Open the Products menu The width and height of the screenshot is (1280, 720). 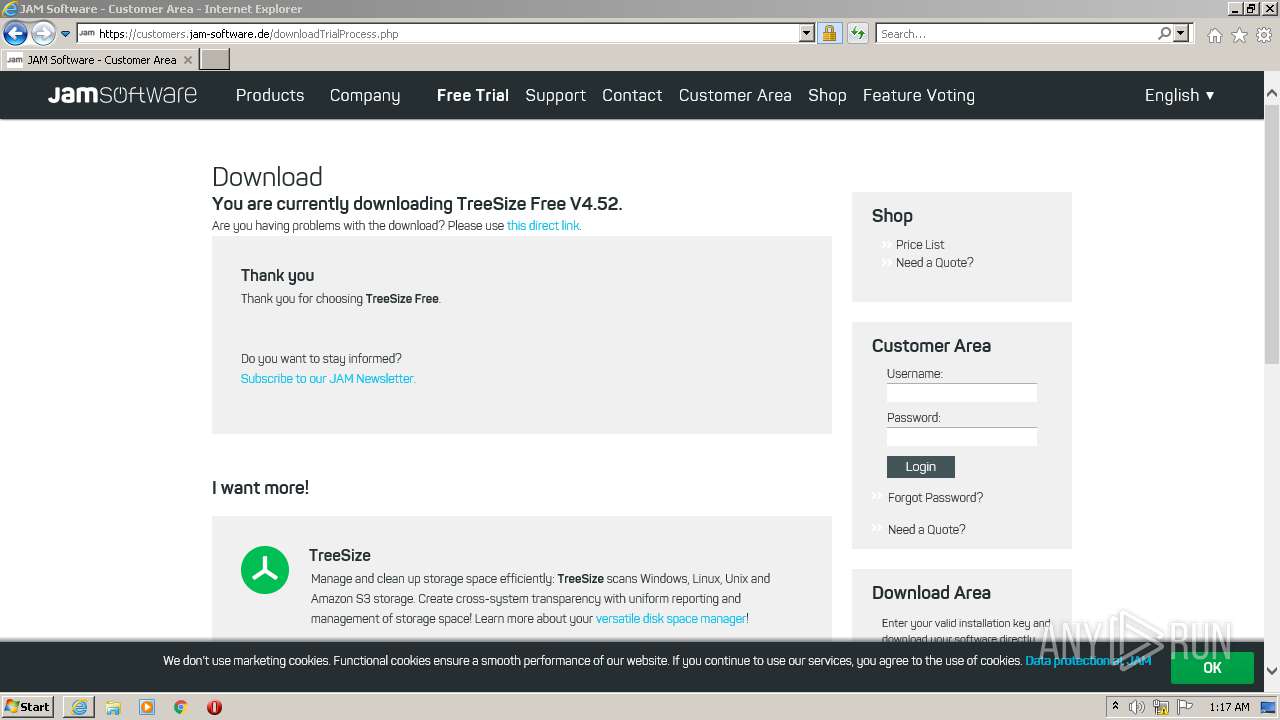(270, 95)
